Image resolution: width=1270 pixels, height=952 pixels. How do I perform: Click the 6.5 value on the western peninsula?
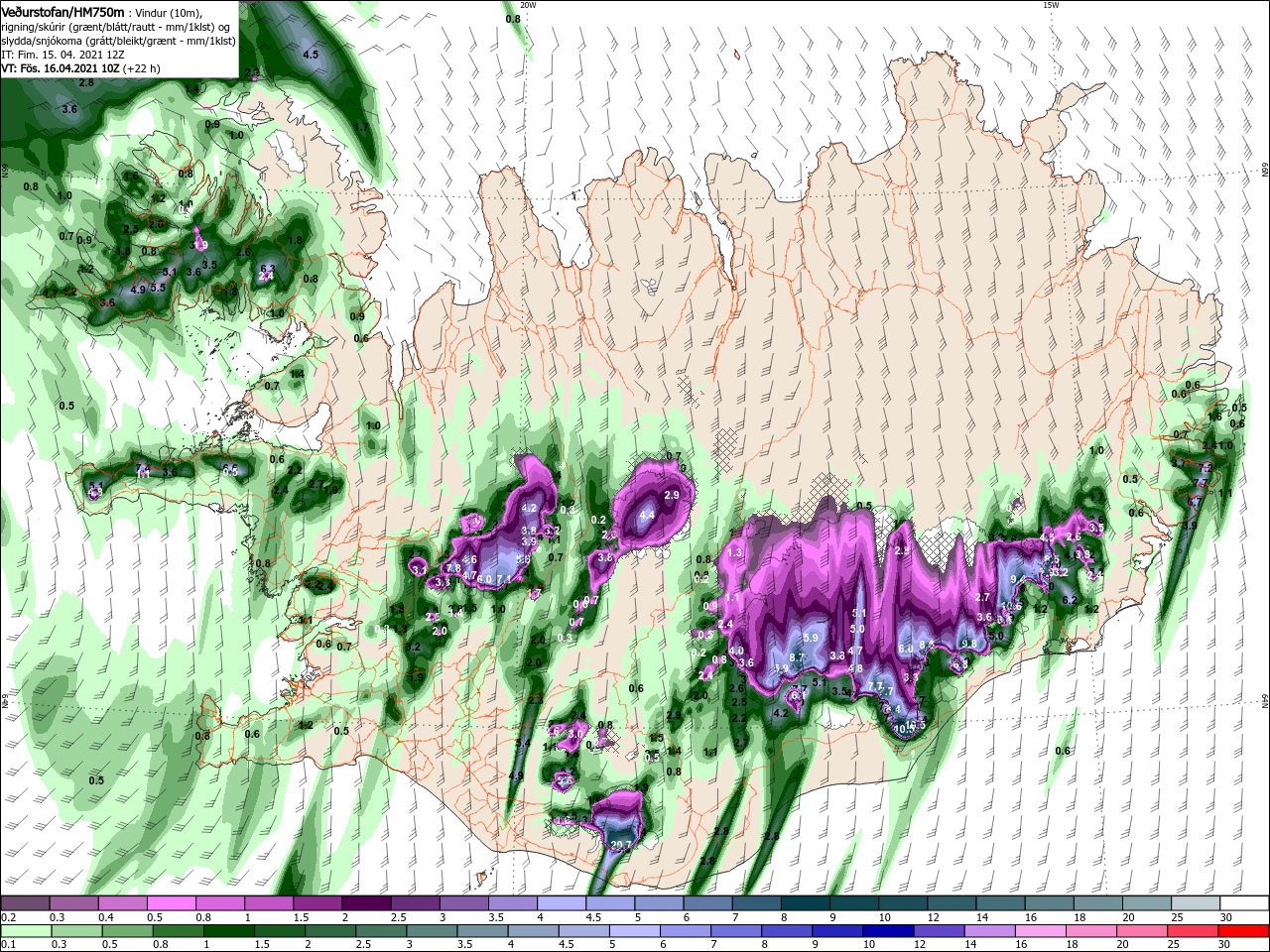tap(230, 469)
